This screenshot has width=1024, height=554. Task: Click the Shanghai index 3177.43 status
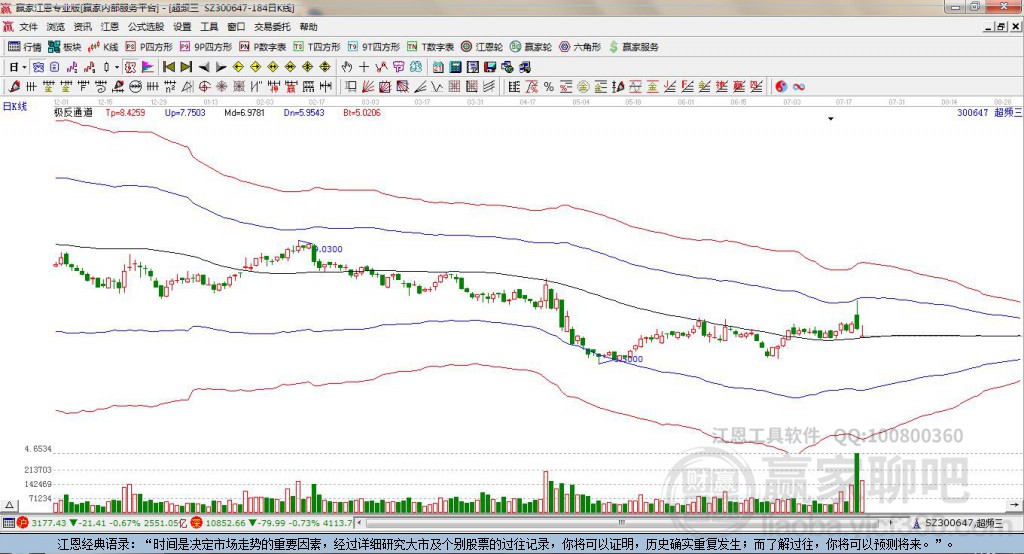[48, 523]
